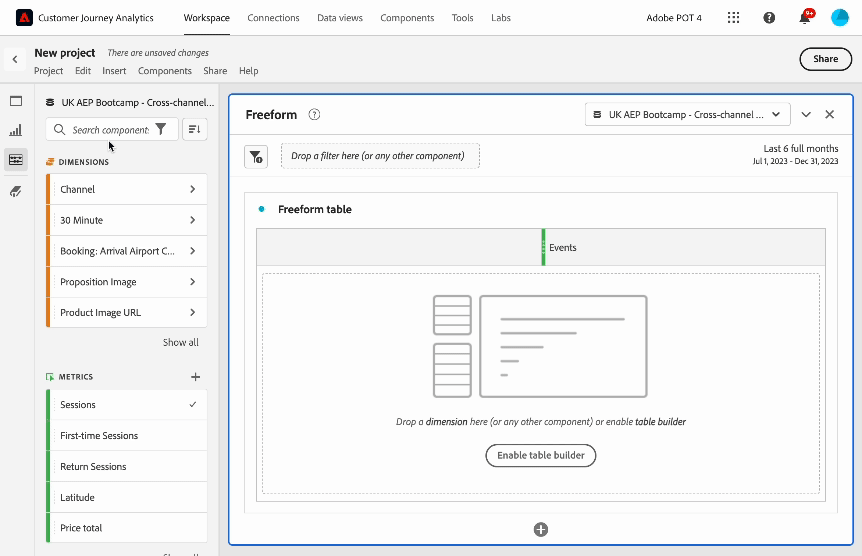The height and width of the screenshot is (556, 862).
Task: Click the Metrics section icon
Action: [x=50, y=377]
